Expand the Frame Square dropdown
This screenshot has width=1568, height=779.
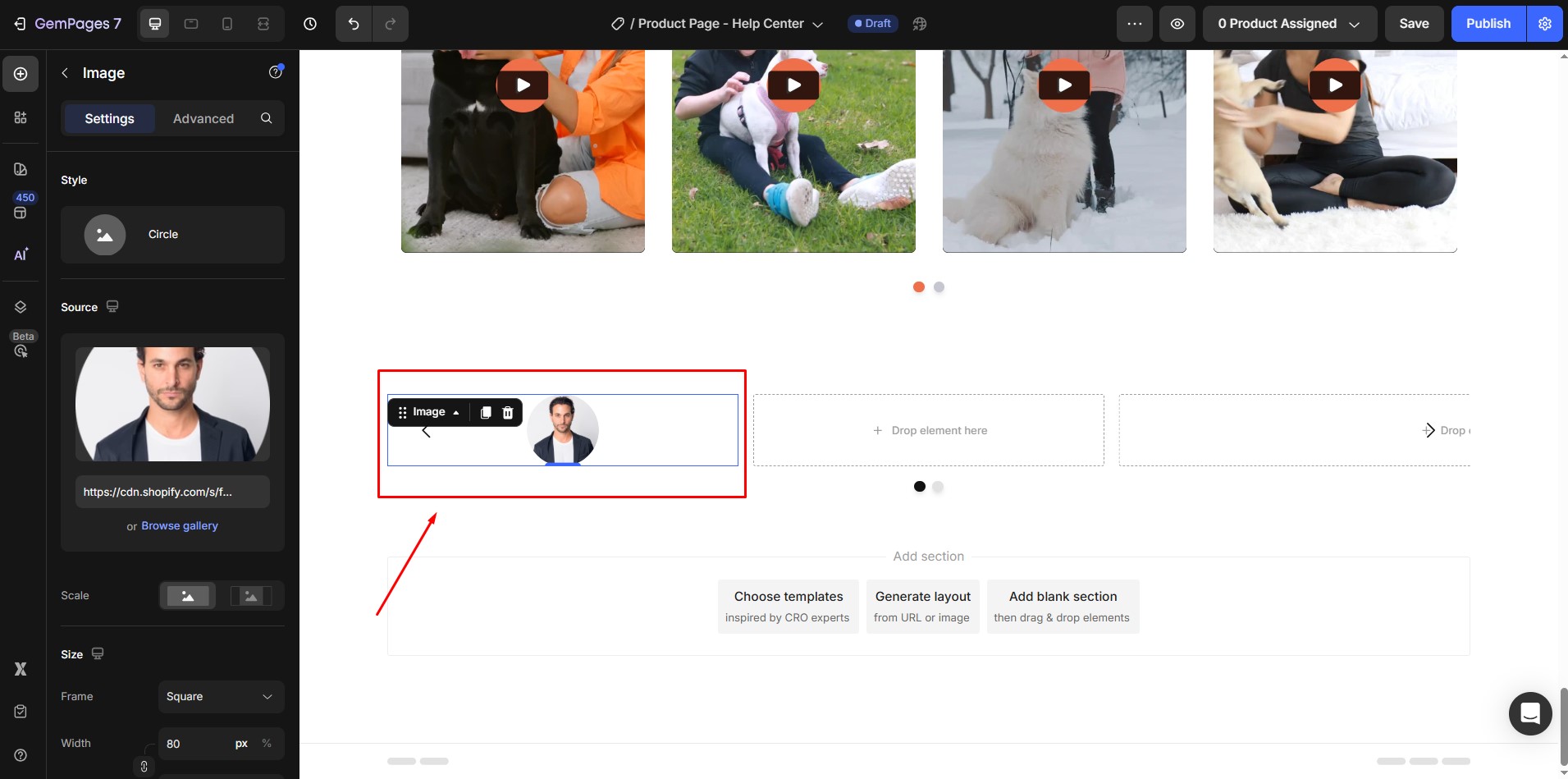(x=221, y=697)
